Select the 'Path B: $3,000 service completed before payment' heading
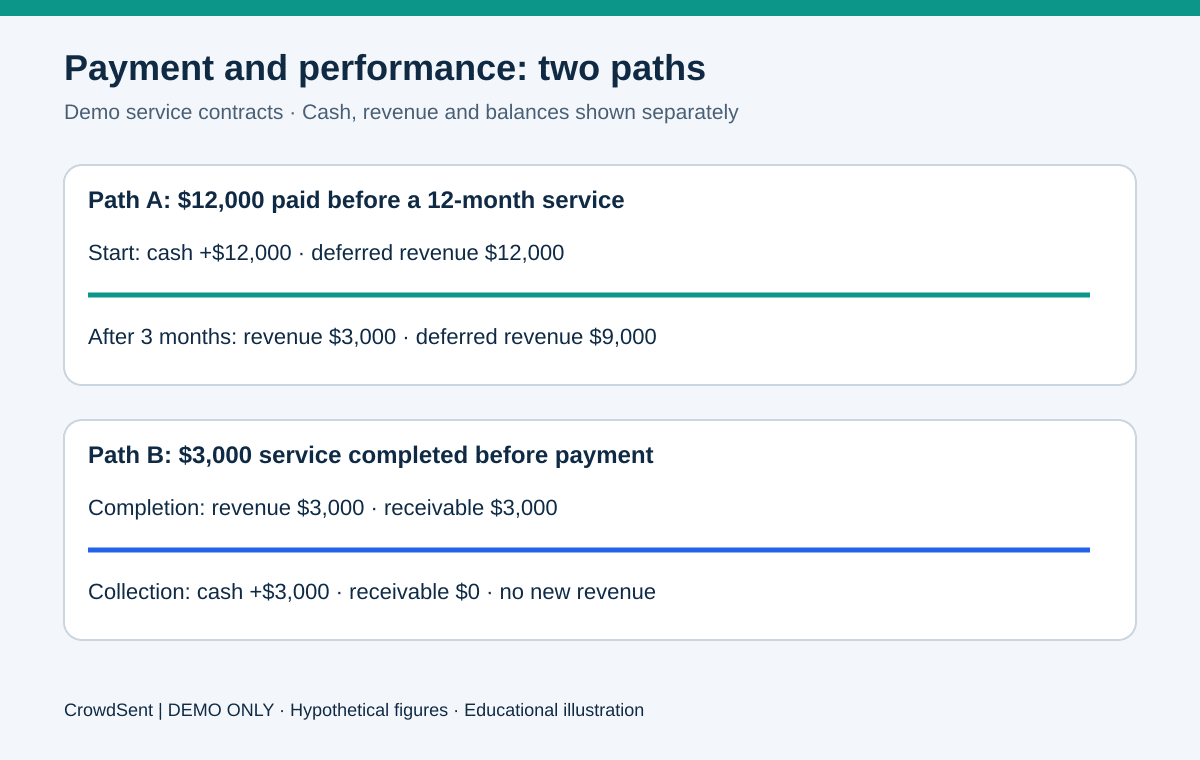Image resolution: width=1200 pixels, height=760 pixels. [x=371, y=455]
